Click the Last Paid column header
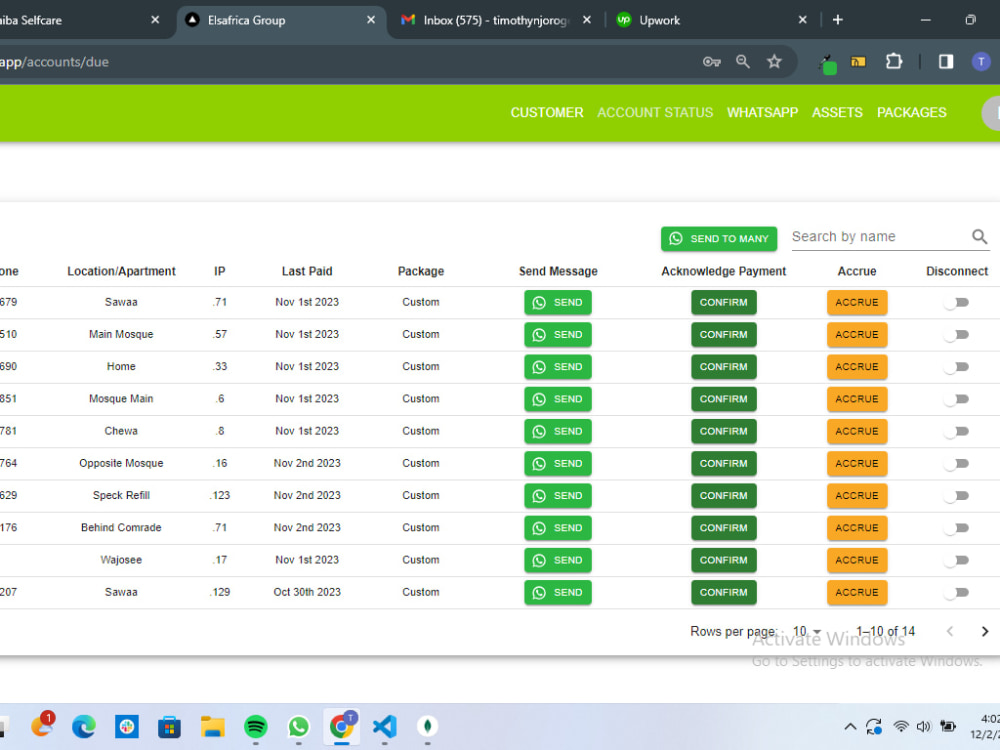 pos(307,271)
